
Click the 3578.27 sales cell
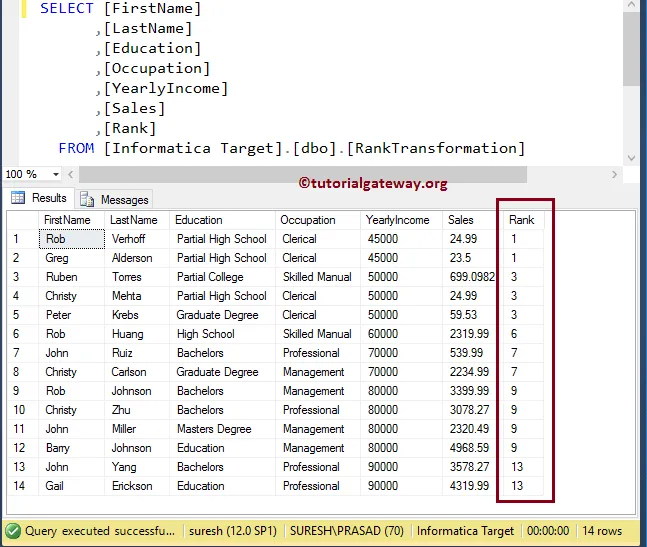coord(472,467)
